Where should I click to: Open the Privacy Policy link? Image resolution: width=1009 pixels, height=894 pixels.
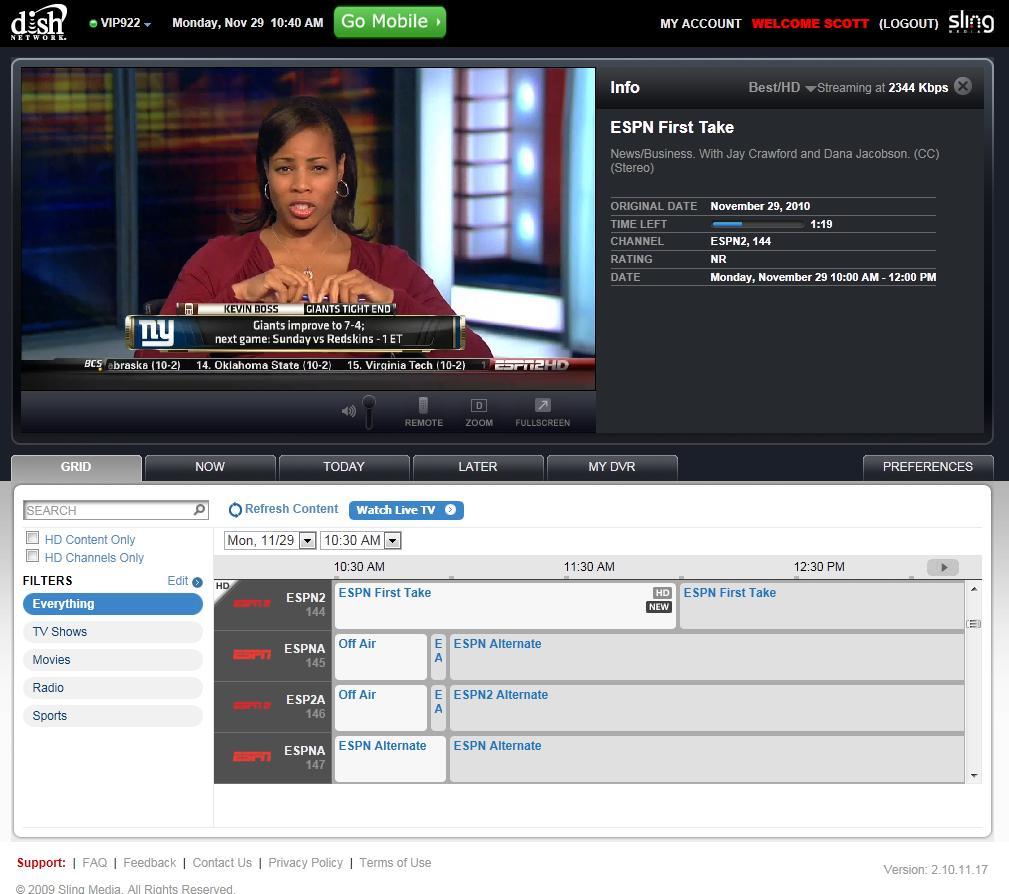point(306,862)
